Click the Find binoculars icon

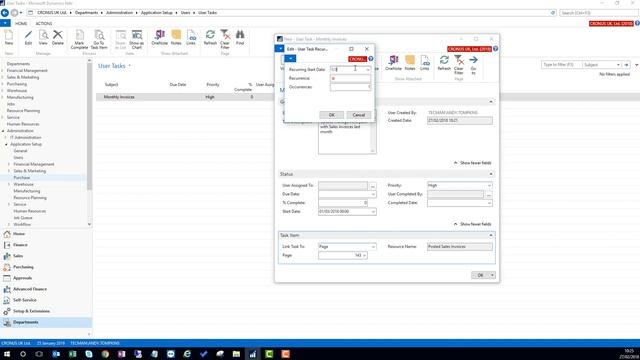(x=240, y=37)
